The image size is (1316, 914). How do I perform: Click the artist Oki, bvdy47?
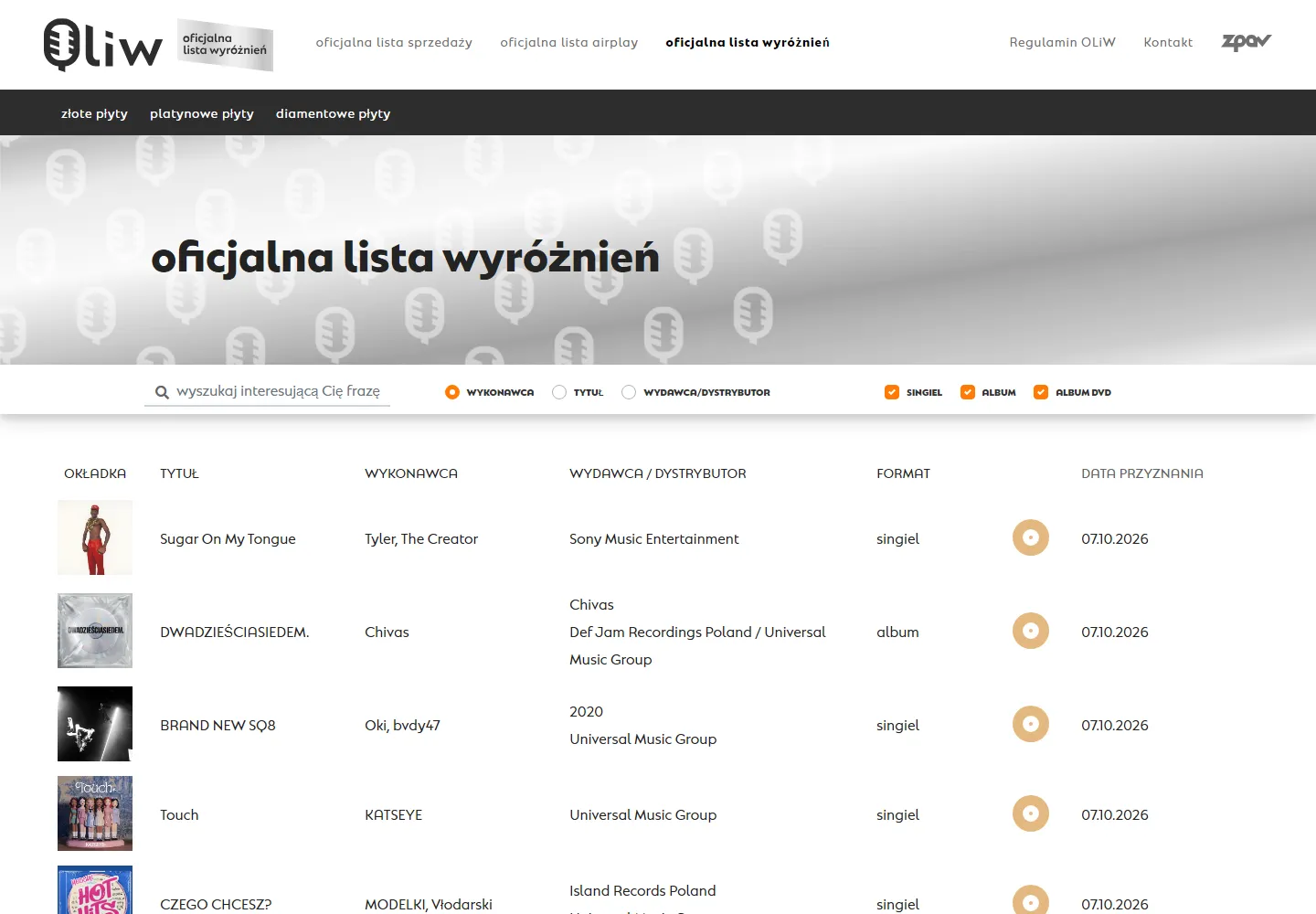point(402,726)
